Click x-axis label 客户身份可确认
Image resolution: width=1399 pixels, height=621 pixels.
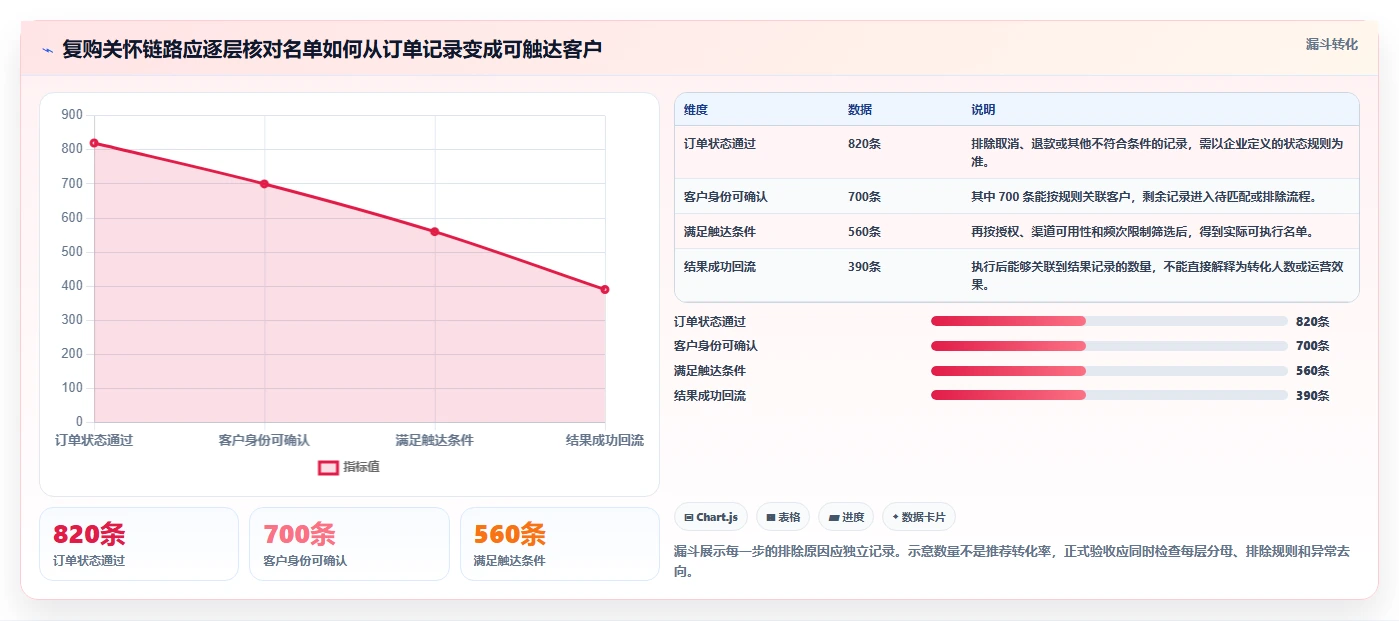pos(264,440)
